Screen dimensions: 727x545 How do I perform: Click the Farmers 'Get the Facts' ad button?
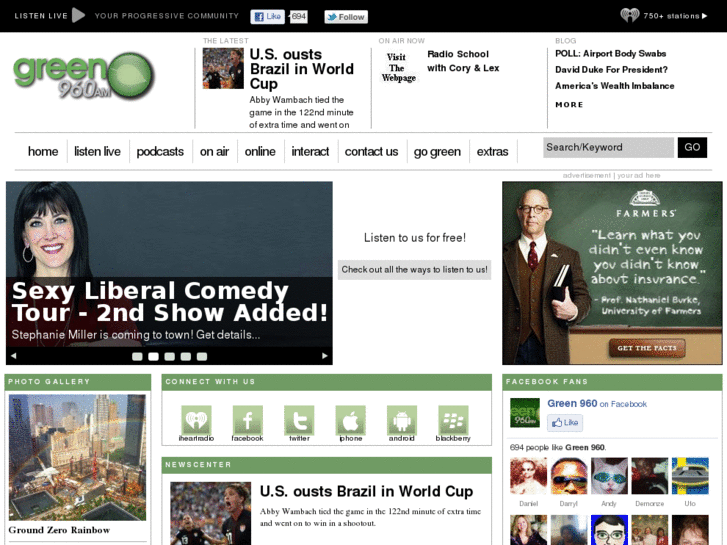click(647, 348)
